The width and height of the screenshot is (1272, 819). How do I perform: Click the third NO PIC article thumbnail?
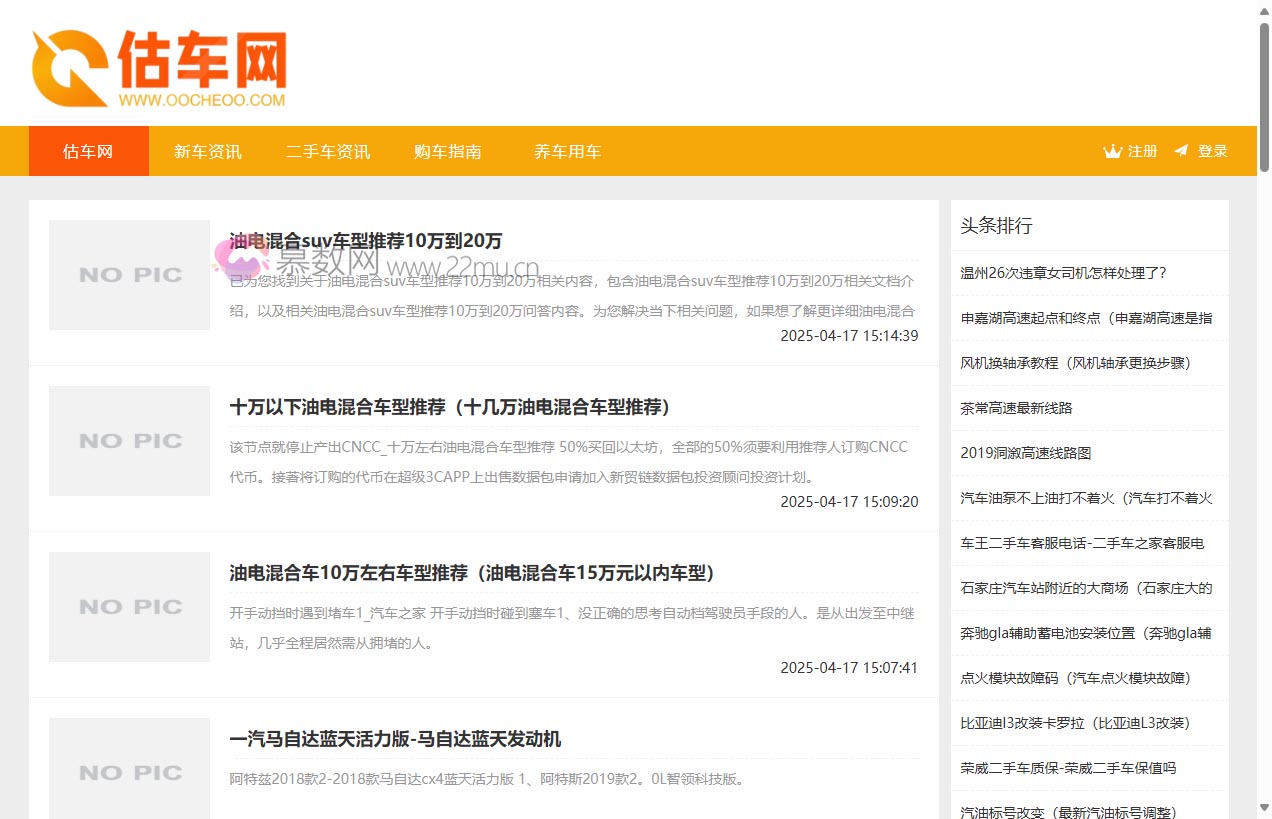tap(129, 606)
